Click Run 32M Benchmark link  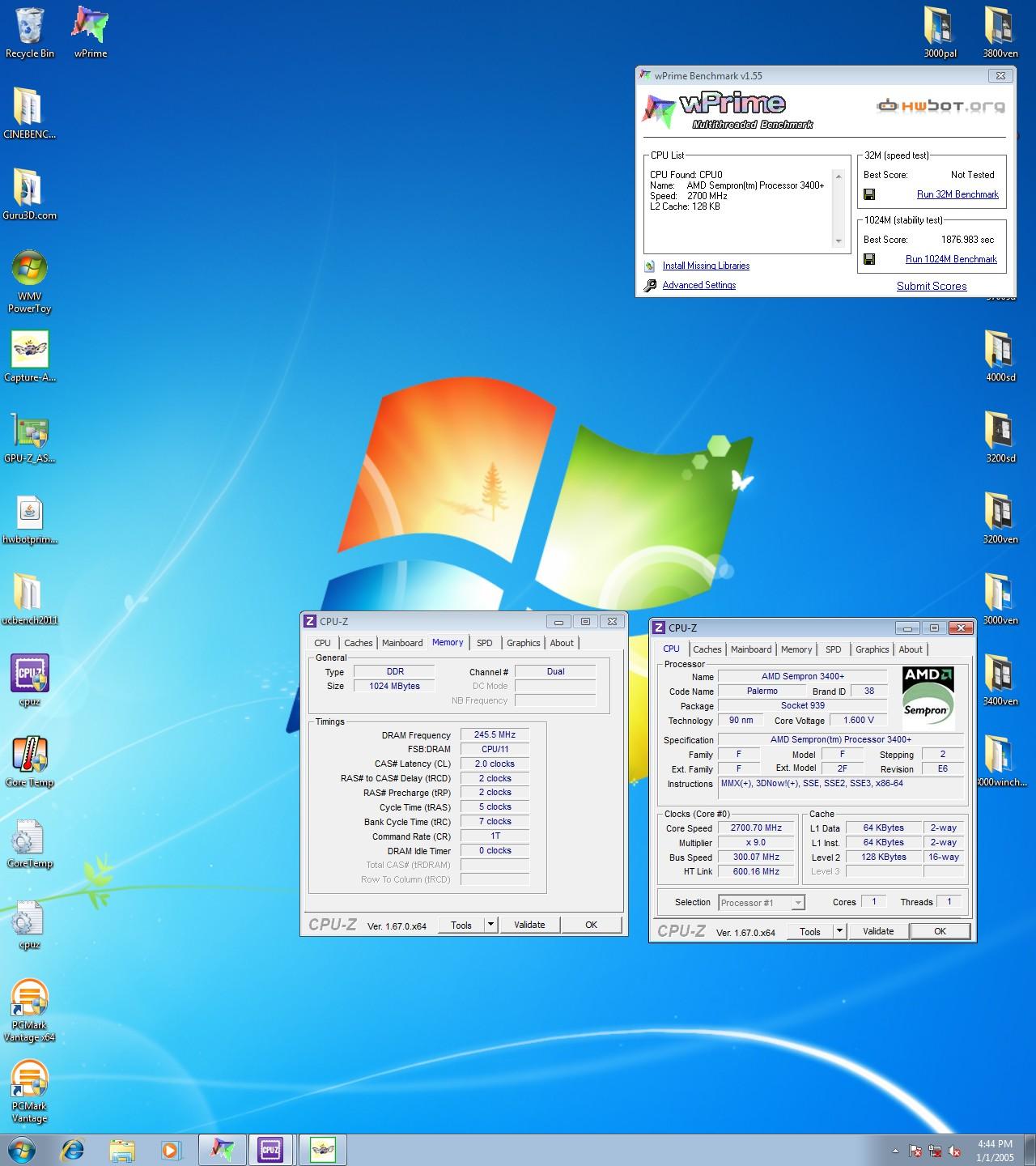[x=957, y=194]
